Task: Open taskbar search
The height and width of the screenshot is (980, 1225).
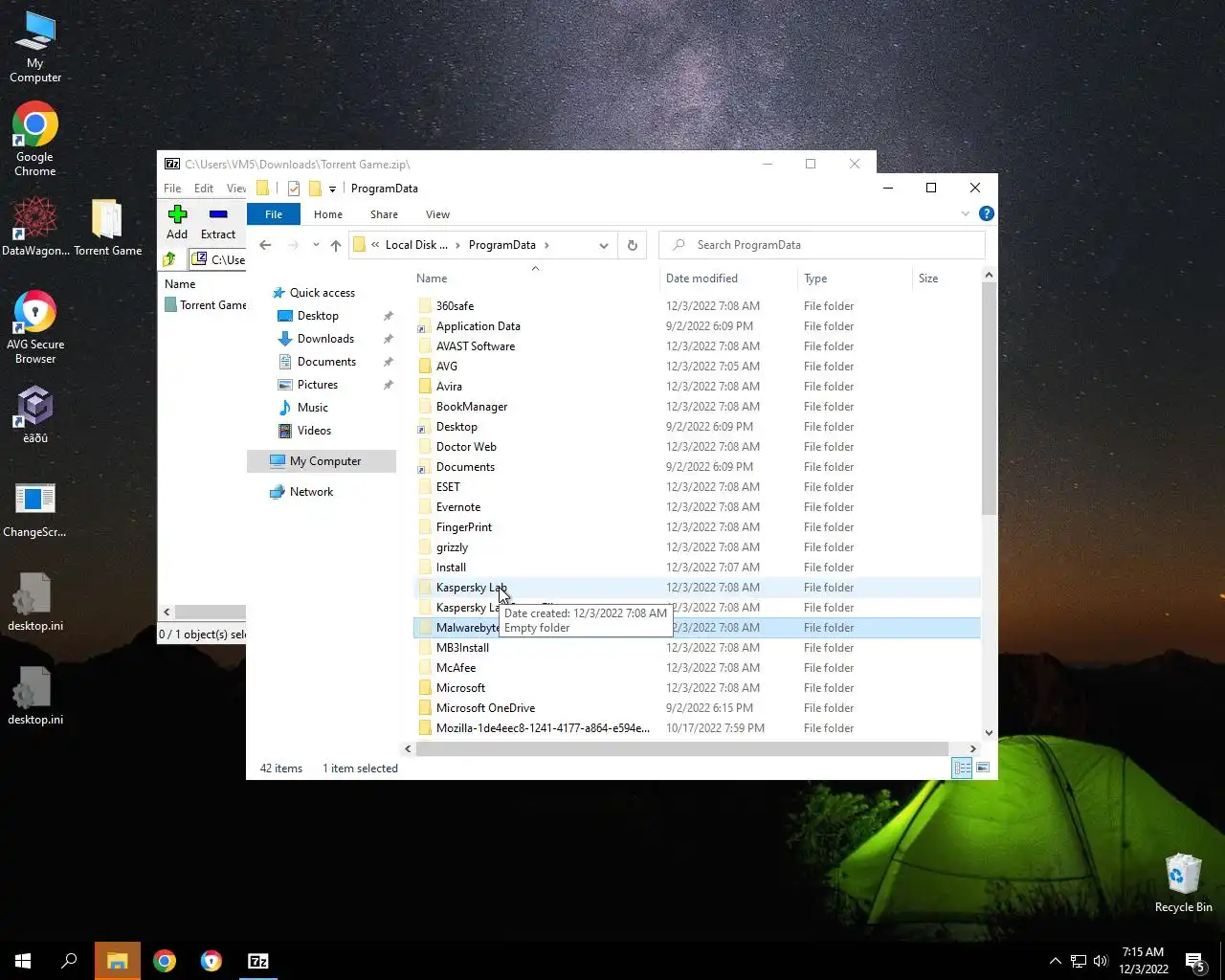Action: coord(69,961)
